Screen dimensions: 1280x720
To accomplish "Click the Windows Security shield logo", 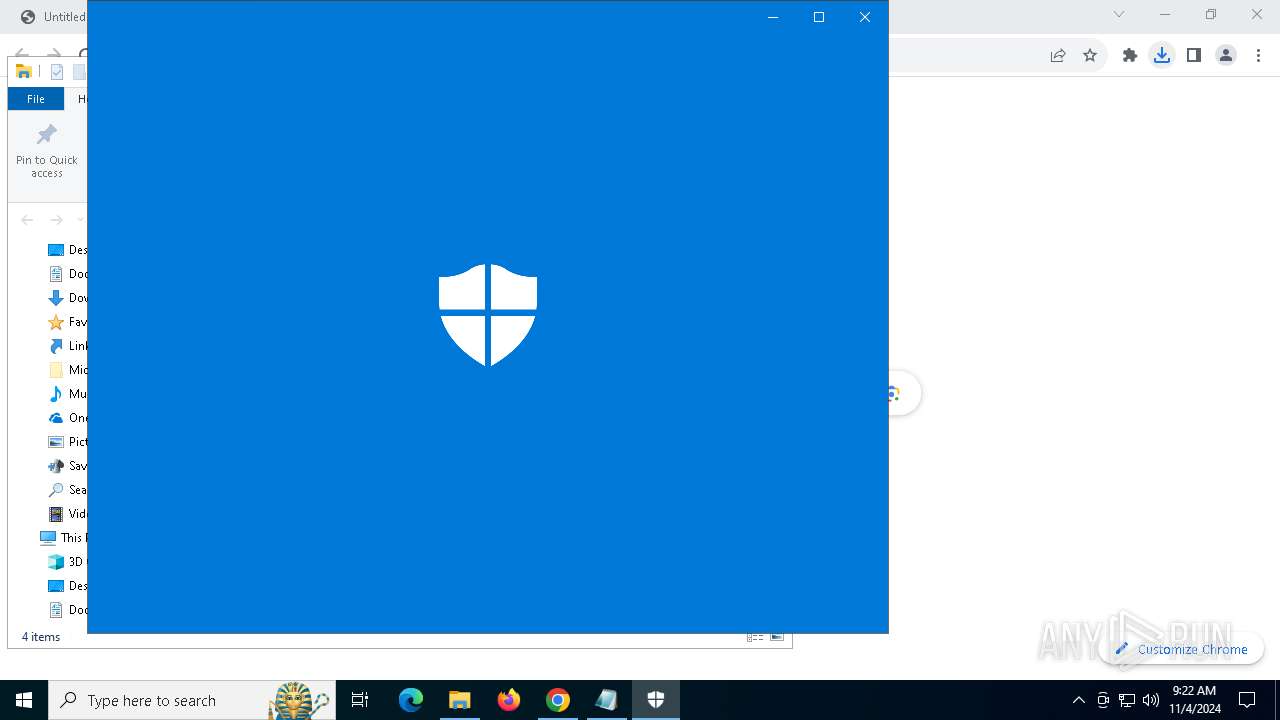I will tap(488, 315).
